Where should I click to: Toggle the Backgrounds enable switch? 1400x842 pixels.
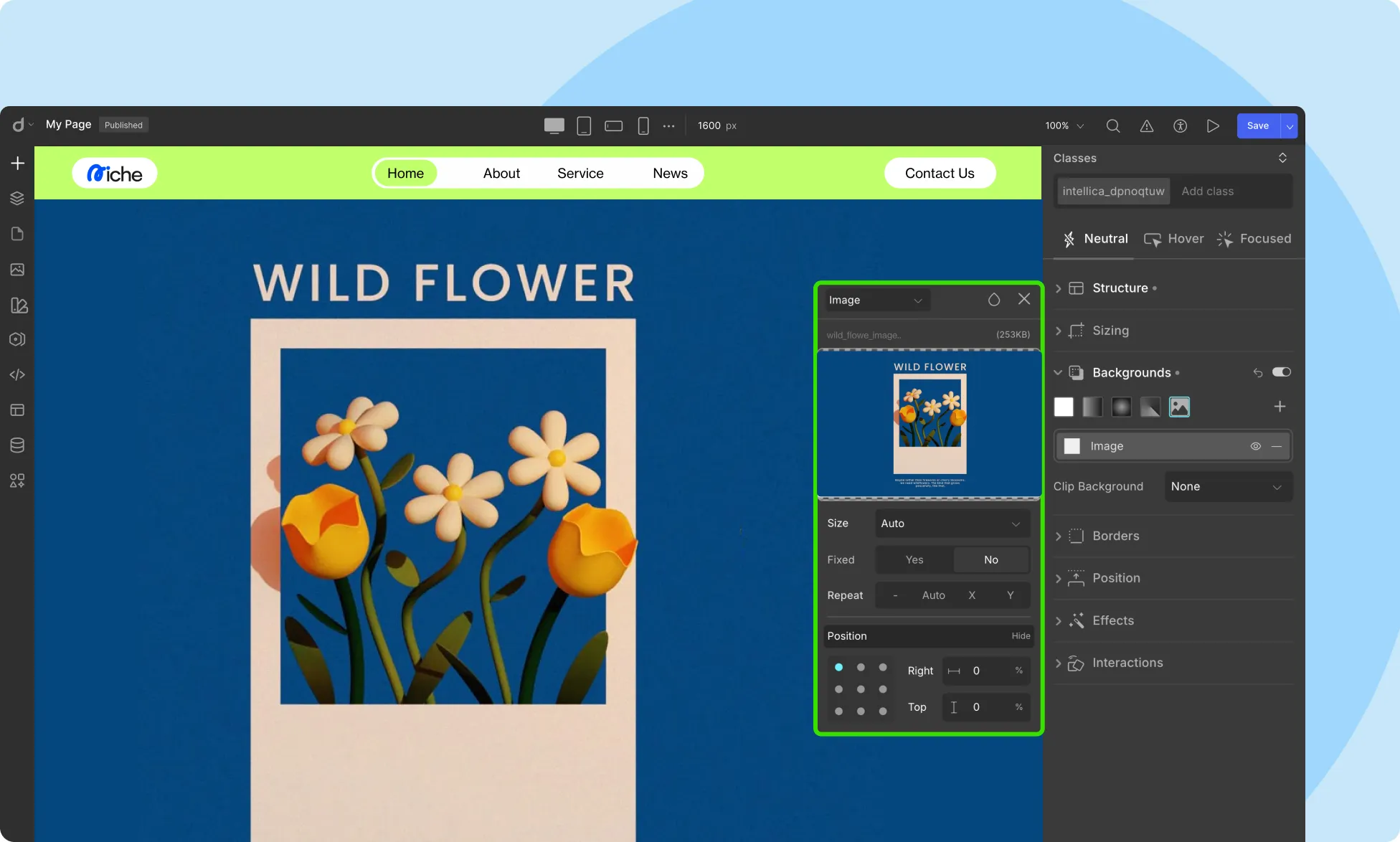click(1282, 372)
